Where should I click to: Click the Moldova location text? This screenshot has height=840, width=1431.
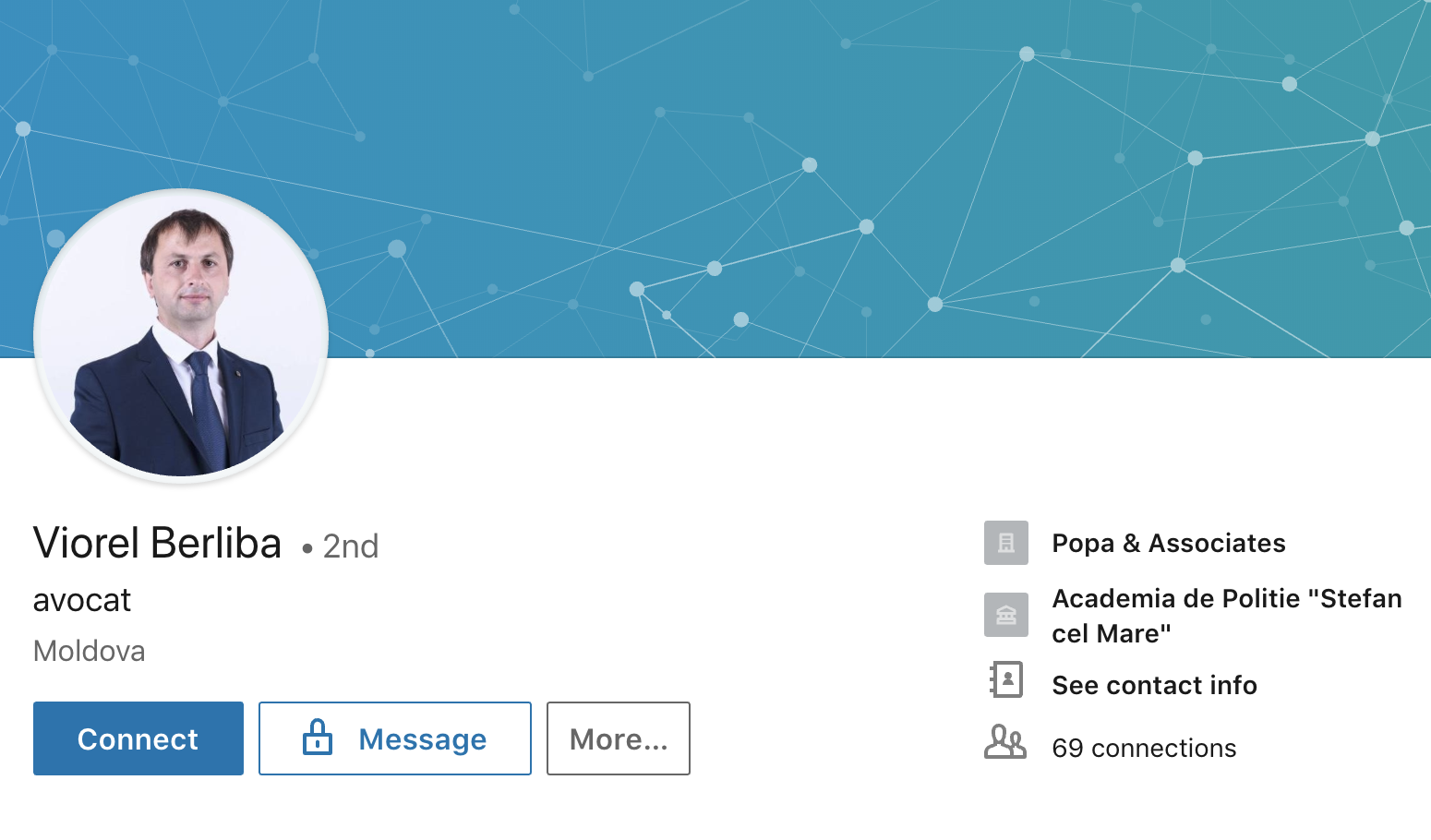(x=89, y=651)
